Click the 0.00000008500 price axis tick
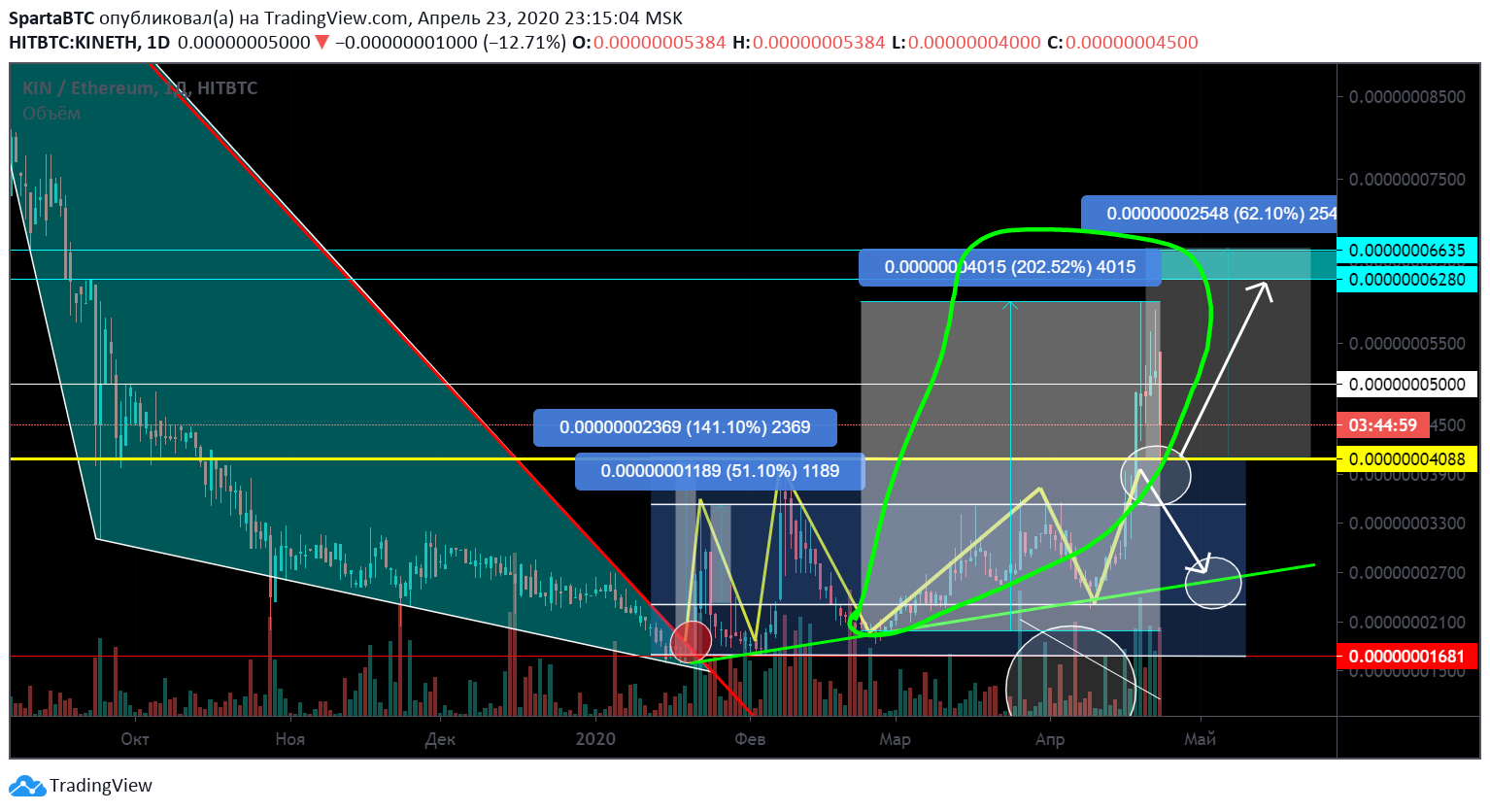The height and width of the screenshot is (812, 1490). (1407, 97)
